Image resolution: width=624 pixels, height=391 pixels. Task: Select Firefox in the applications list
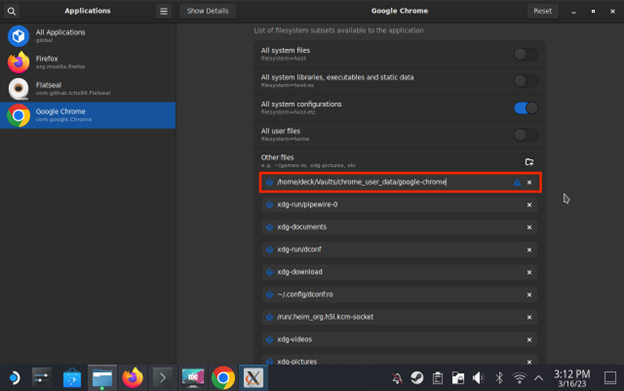(88, 62)
